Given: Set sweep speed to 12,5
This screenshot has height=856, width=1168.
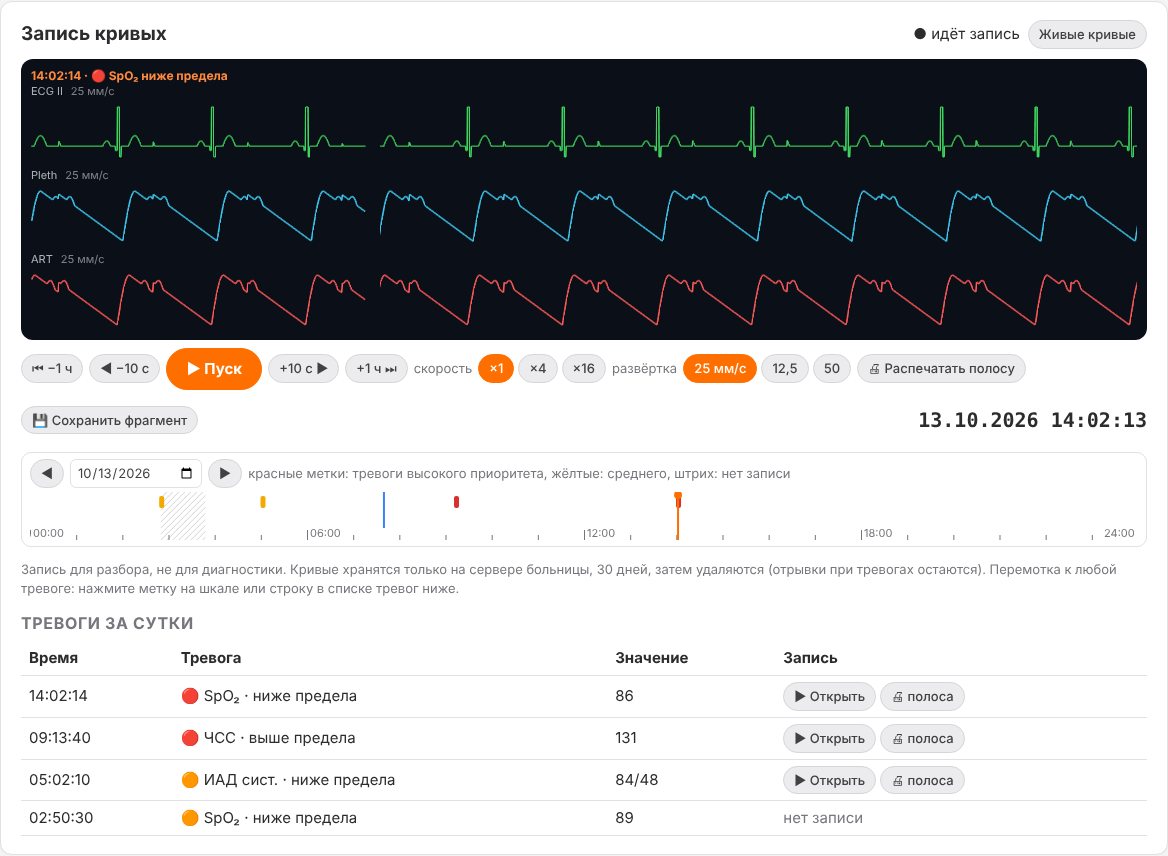Looking at the screenshot, I should [x=784, y=369].
